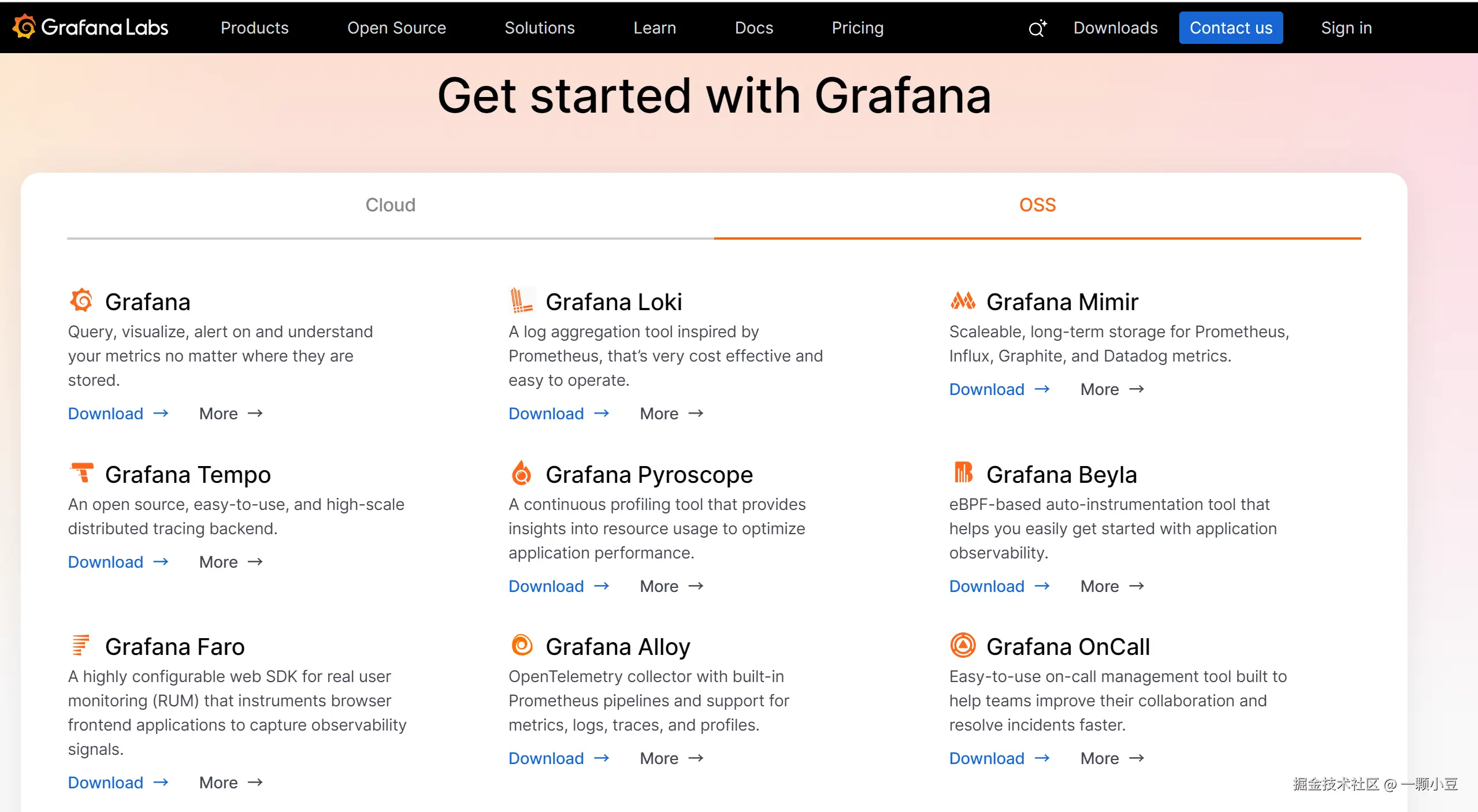Click the Grafana Alloy product icon

(x=522, y=645)
